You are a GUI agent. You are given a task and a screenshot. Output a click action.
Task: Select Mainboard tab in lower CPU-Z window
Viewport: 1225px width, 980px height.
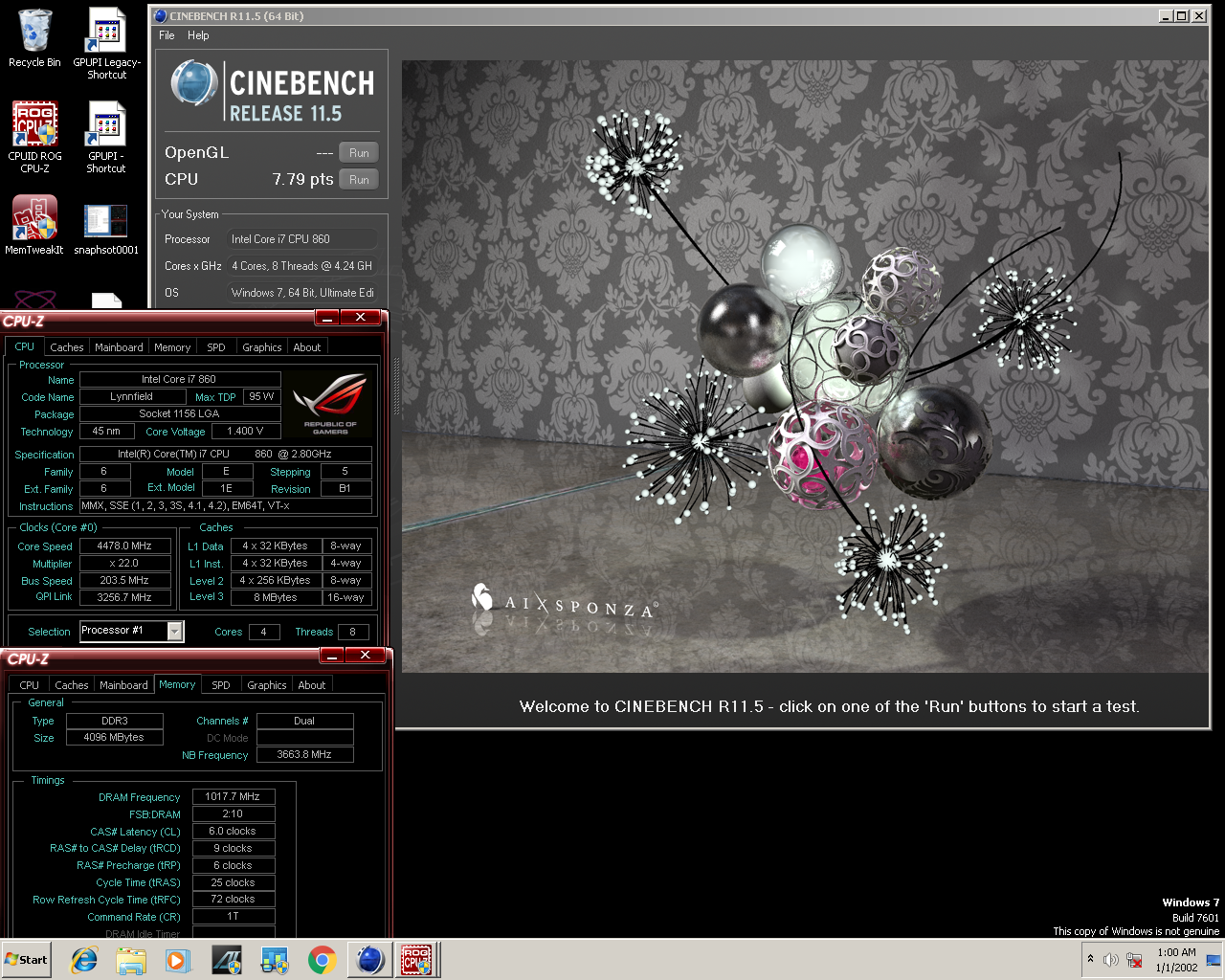coord(123,685)
